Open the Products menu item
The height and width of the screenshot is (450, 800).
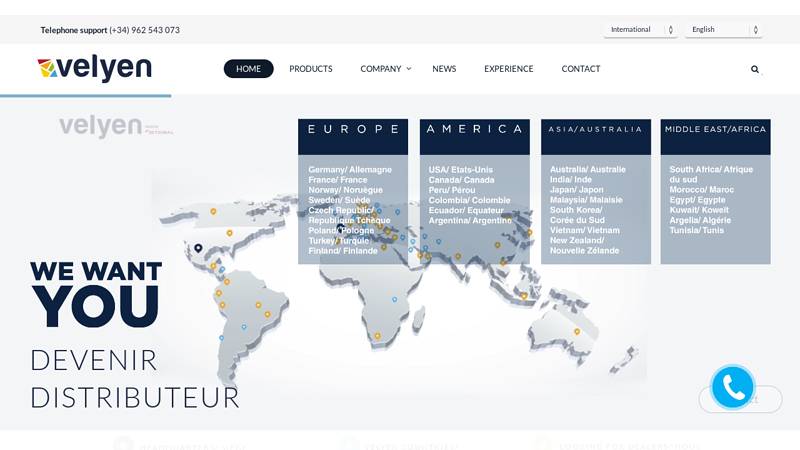pos(311,69)
